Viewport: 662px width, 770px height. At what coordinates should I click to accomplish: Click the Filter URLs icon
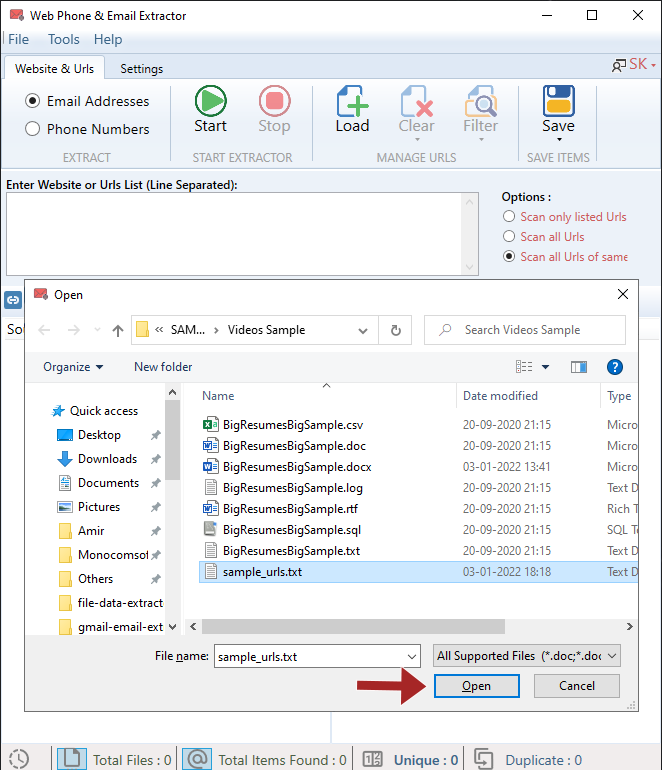481,101
